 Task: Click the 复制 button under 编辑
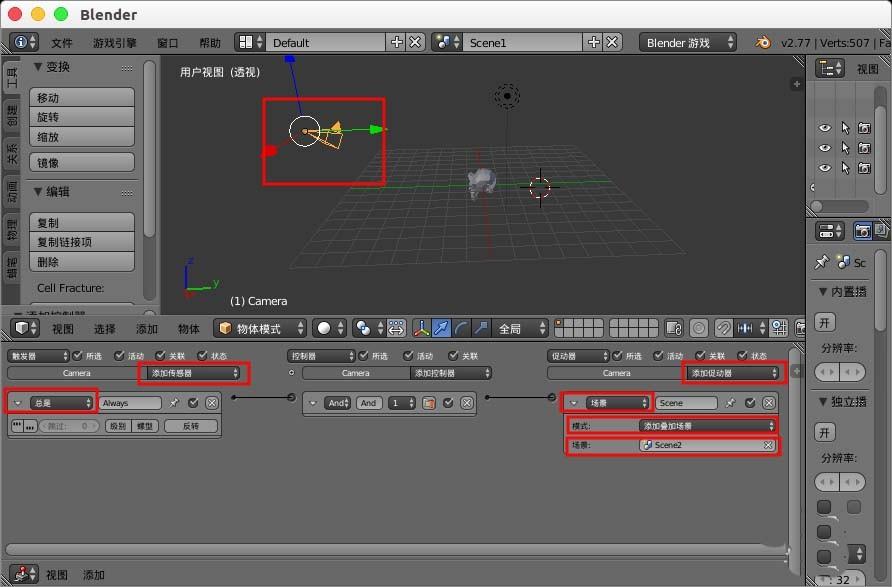pyautogui.click(x=81, y=221)
